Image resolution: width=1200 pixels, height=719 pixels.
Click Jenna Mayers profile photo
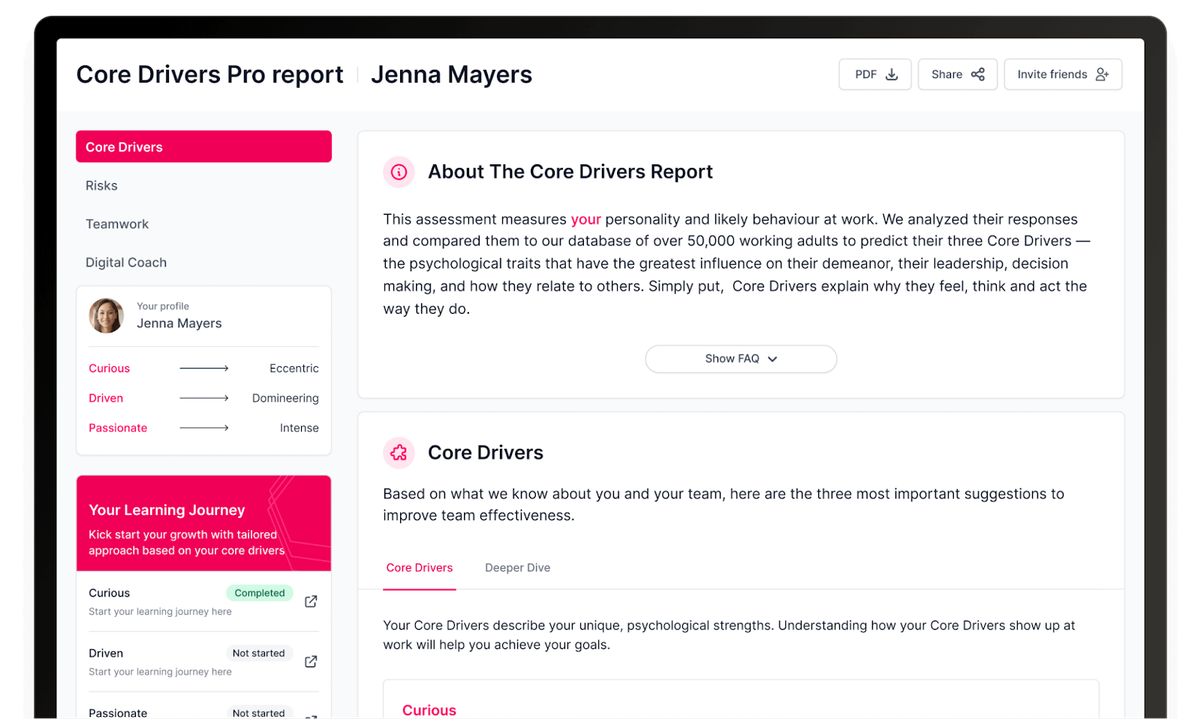point(106,316)
